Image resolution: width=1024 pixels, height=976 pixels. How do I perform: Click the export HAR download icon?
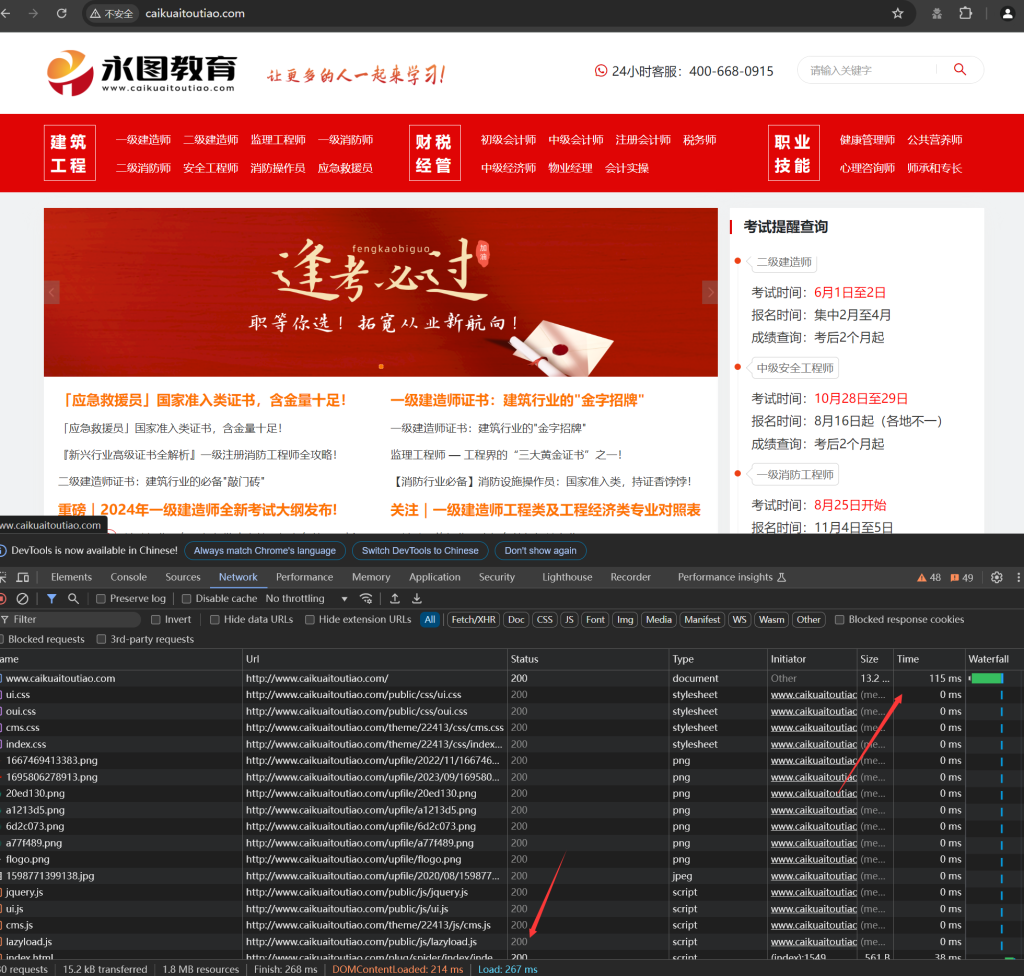[417, 598]
